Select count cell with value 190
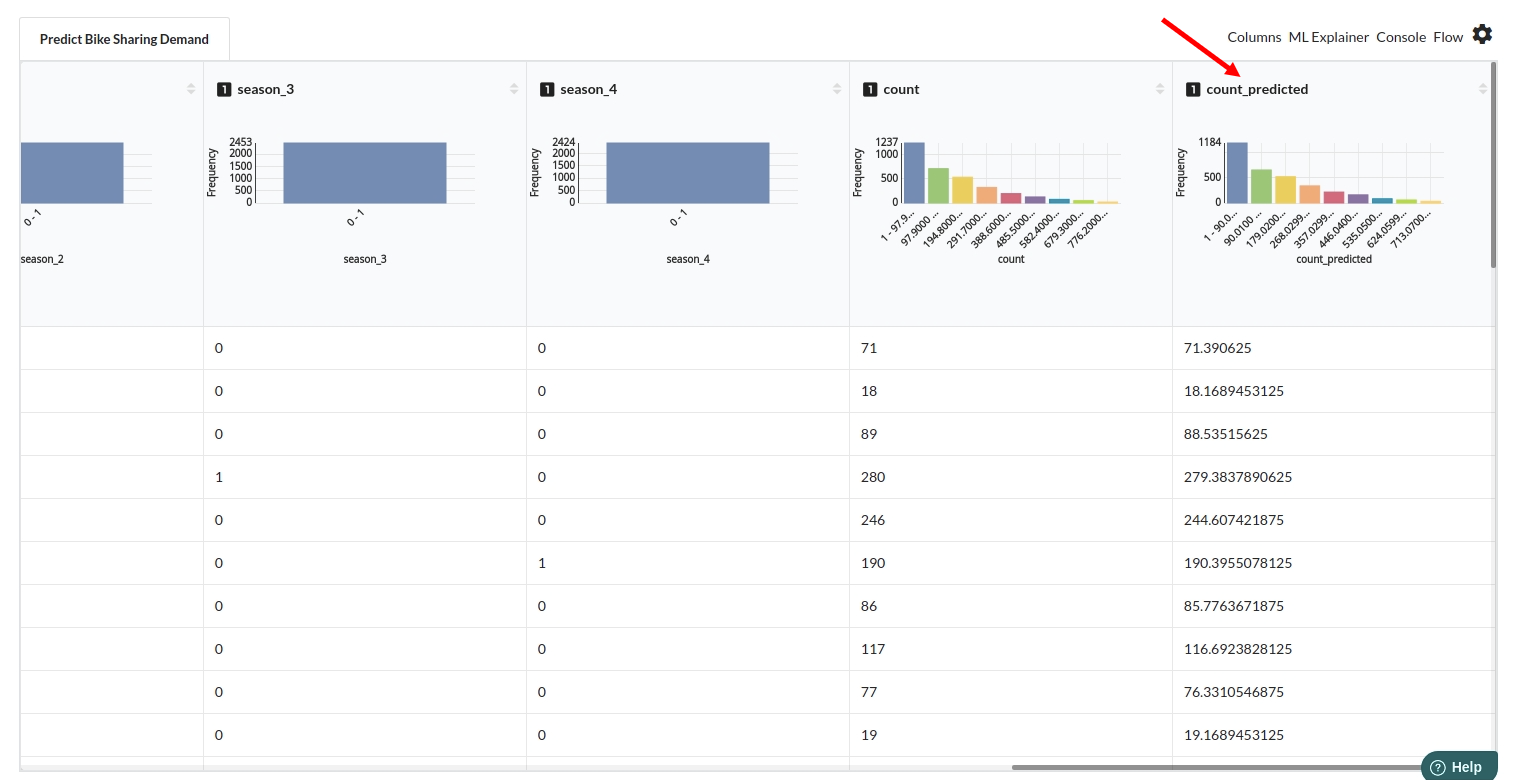 tap(1011, 563)
